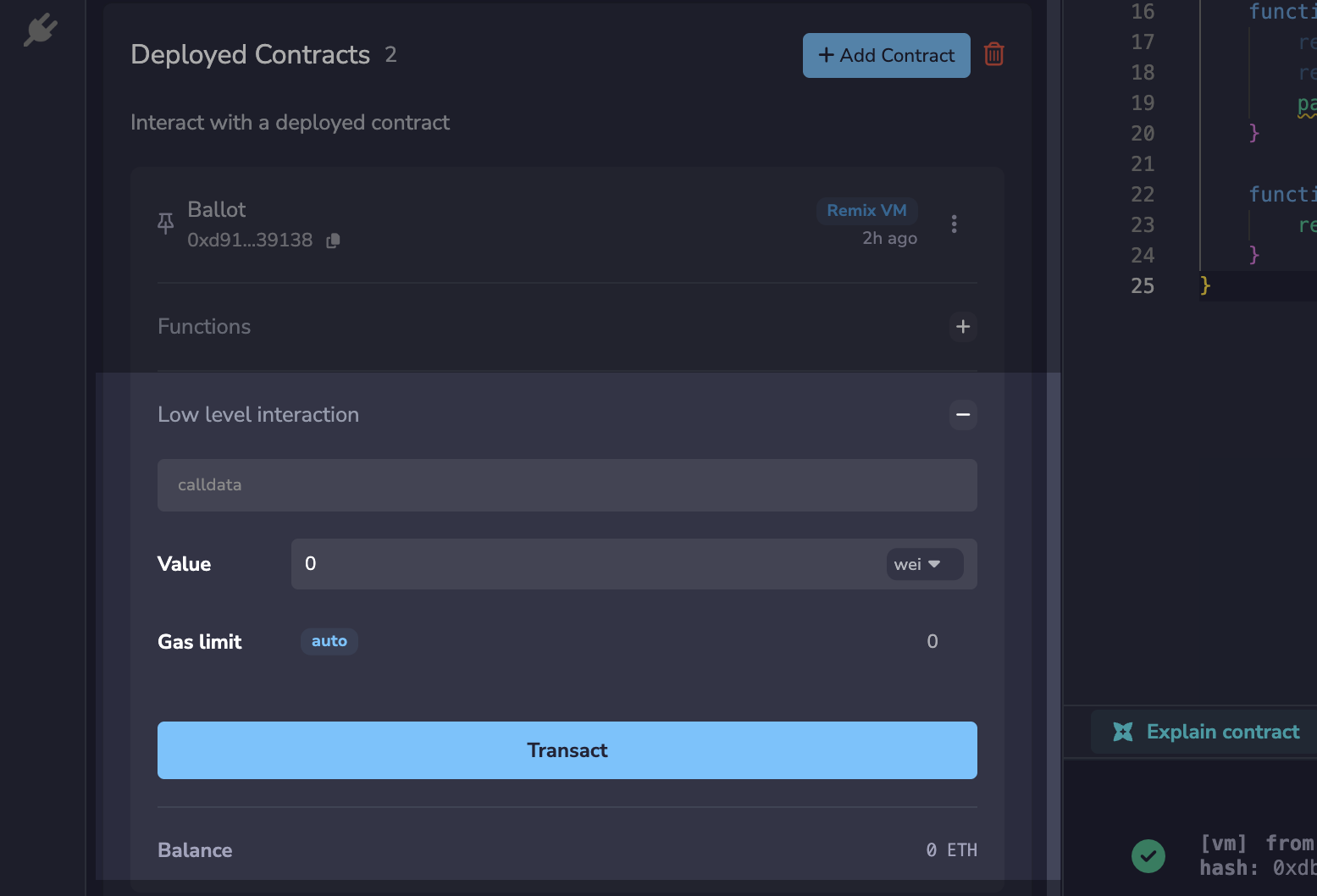Collapse the Low level interaction section
Image resolution: width=1317 pixels, height=896 pixels.
pos(963,415)
